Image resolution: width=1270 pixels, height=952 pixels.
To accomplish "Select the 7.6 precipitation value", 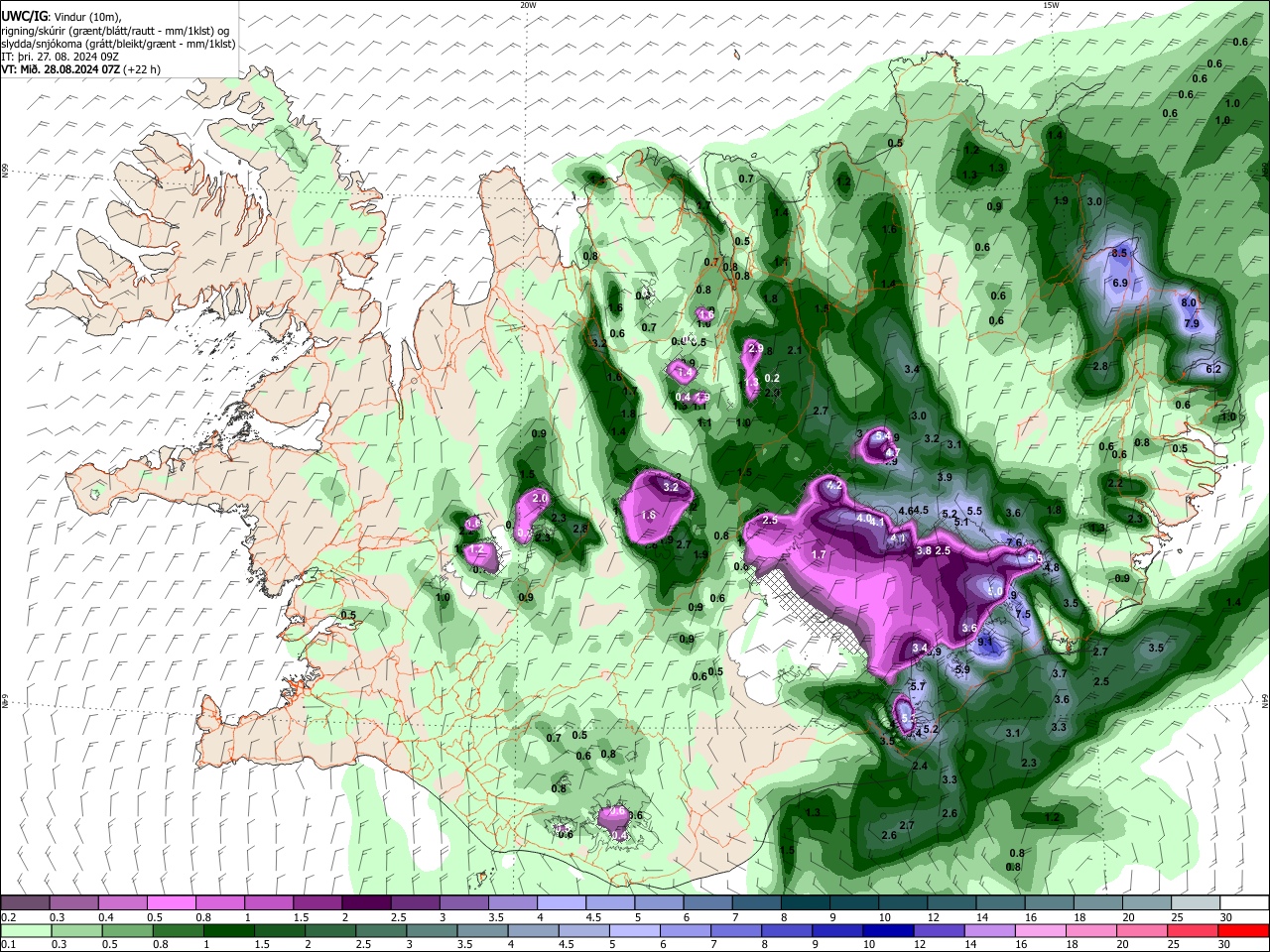I will click(1014, 542).
